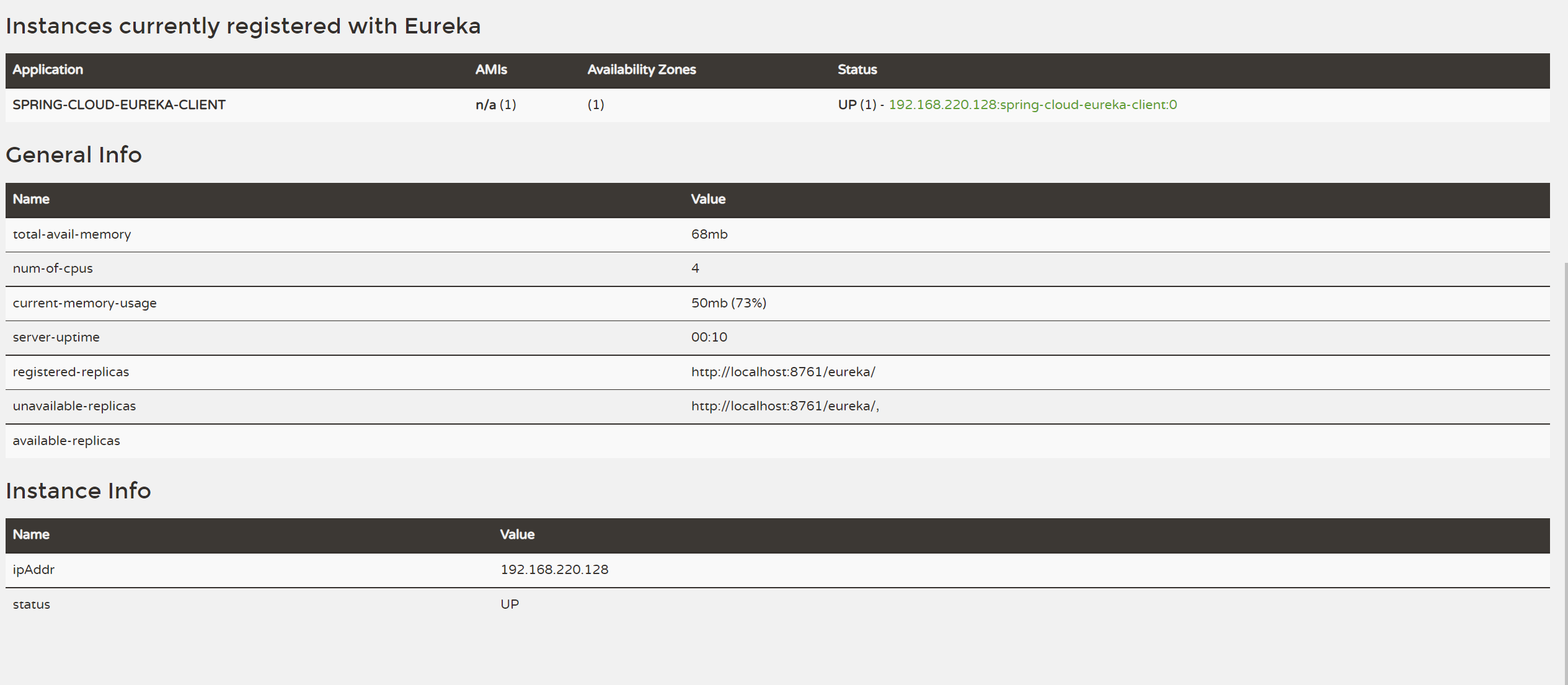The image size is (1568, 685).
Task: Click the Instances currently registered with Eureka heading
Action: (243, 26)
